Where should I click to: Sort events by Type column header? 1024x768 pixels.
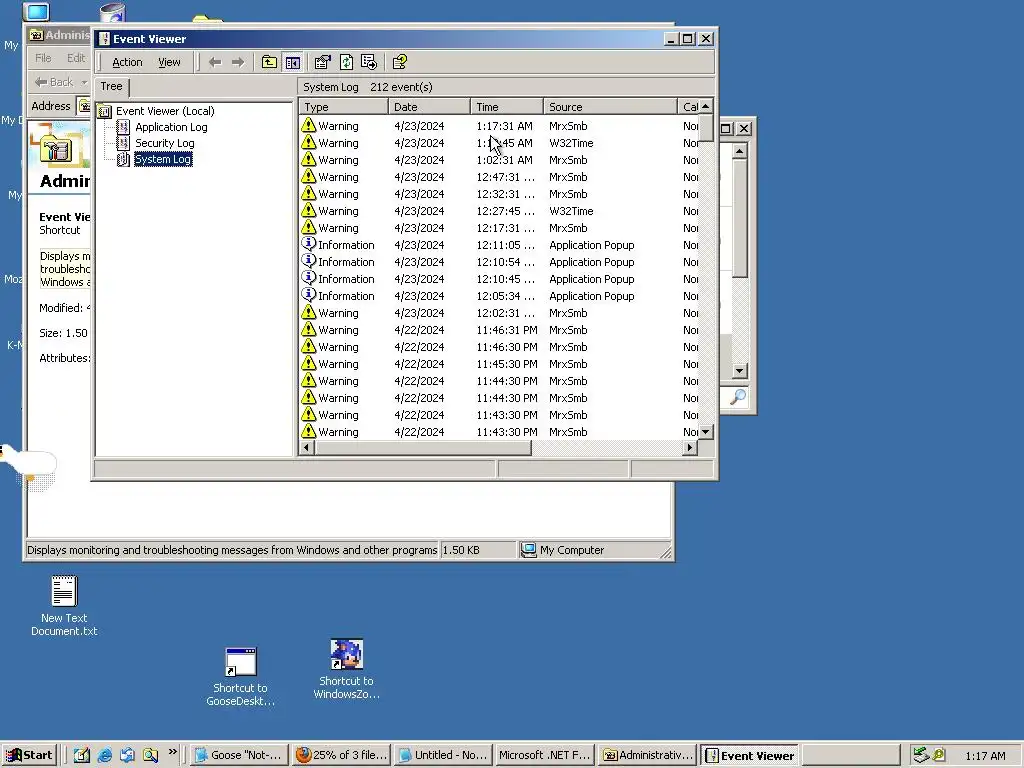[344, 106]
